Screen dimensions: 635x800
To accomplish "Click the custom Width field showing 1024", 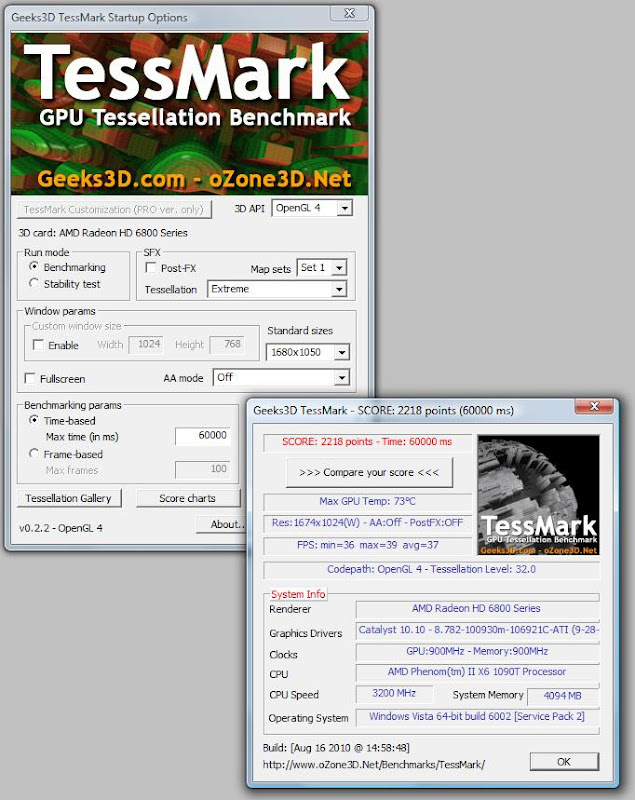I will (146, 344).
